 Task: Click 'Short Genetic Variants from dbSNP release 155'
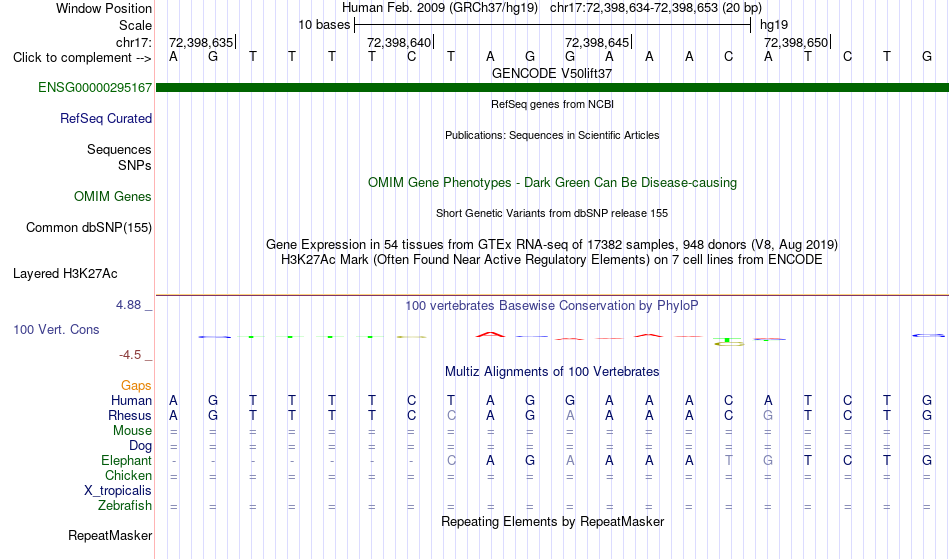tap(552, 213)
